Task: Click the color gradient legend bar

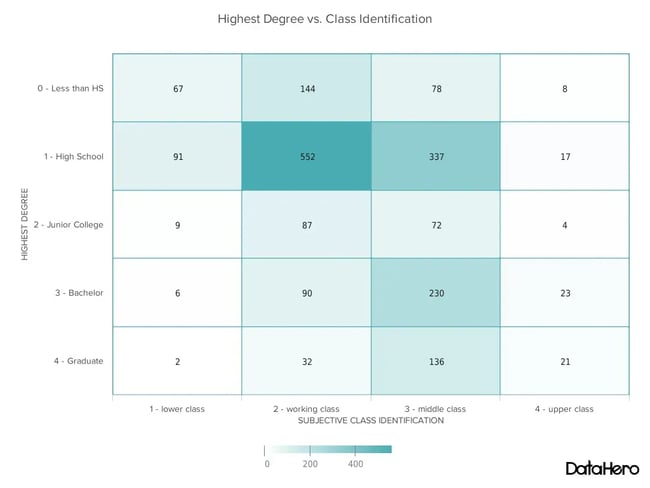Action: coord(328,449)
